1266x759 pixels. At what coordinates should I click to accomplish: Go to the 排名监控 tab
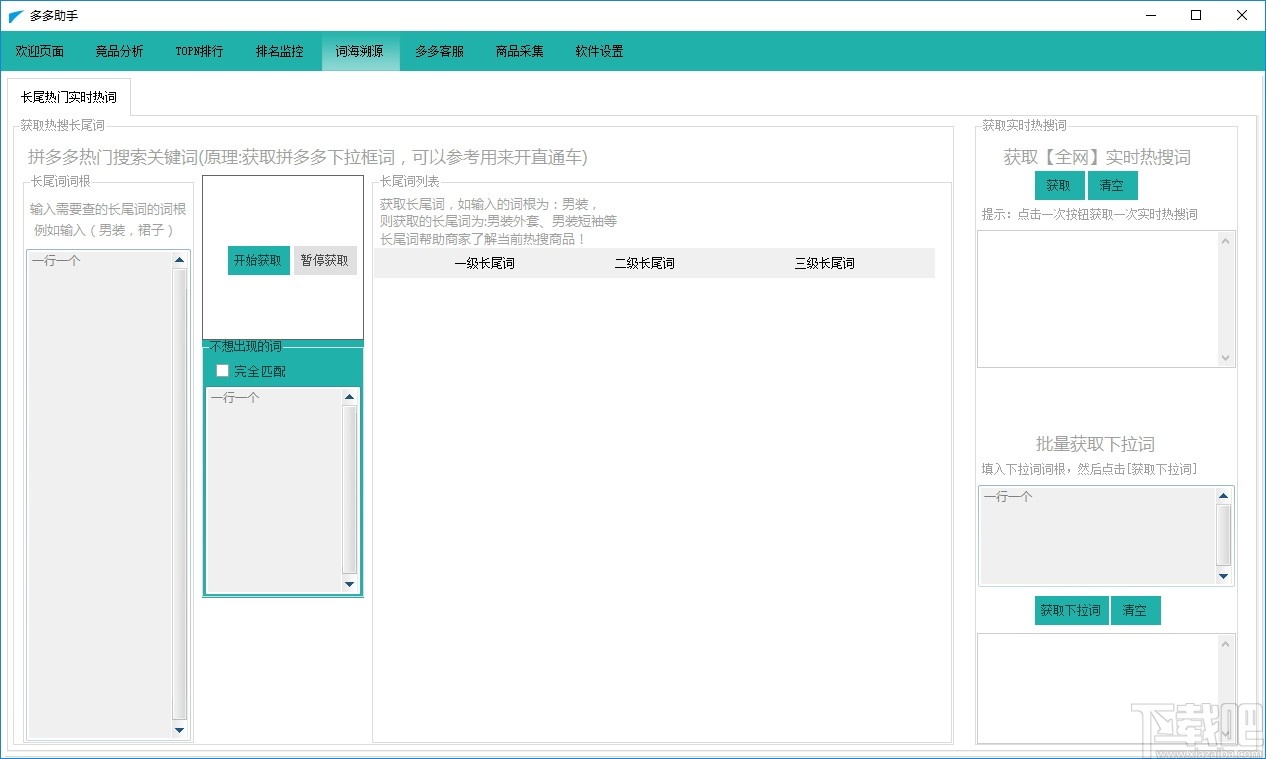[280, 51]
